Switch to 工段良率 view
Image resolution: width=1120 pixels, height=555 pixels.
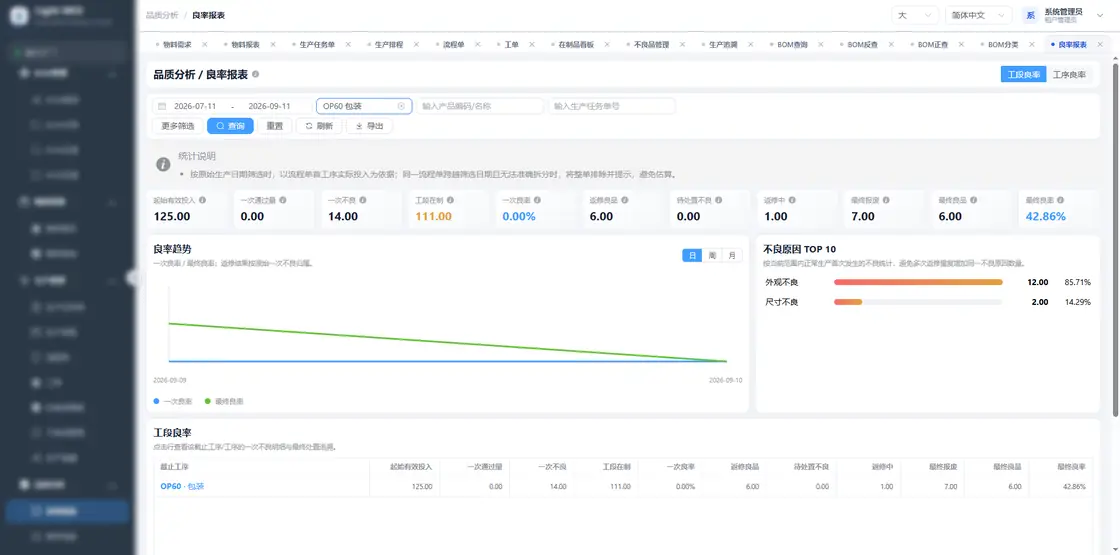tap(1024, 74)
